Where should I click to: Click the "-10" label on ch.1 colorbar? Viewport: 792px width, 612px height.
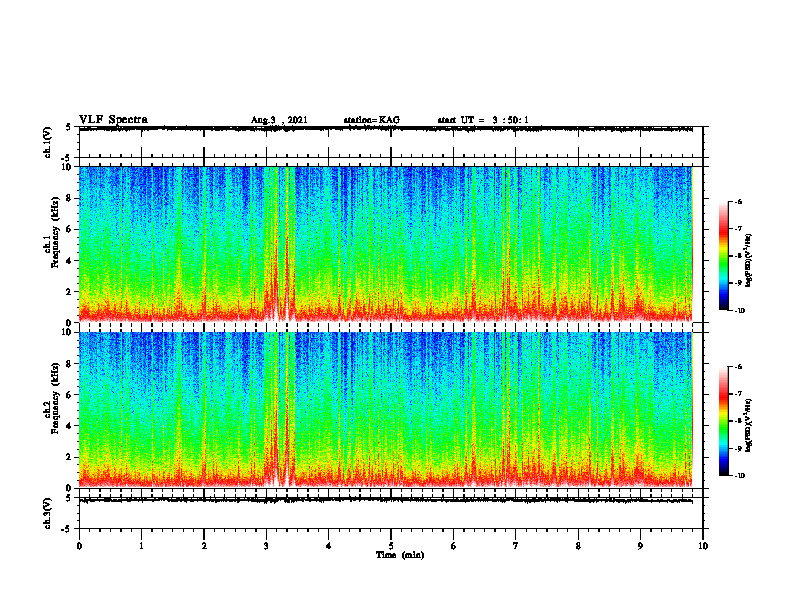coord(739,311)
